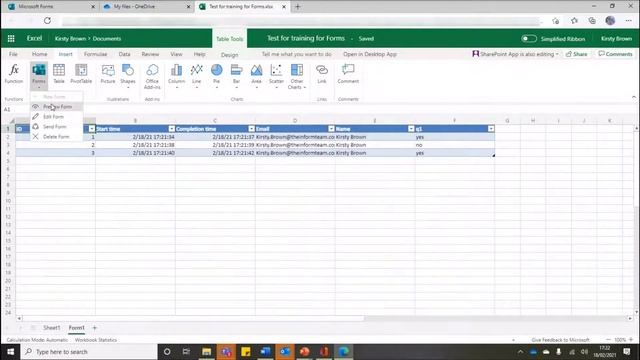640x360 pixels.
Task: Open the Comments pane button
Action: coord(615,54)
